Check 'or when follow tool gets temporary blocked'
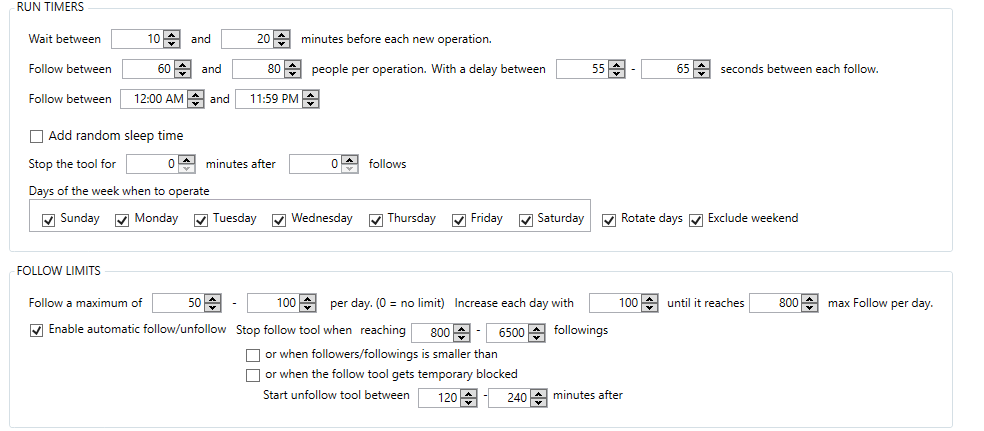The width and height of the screenshot is (984, 431). click(x=253, y=376)
